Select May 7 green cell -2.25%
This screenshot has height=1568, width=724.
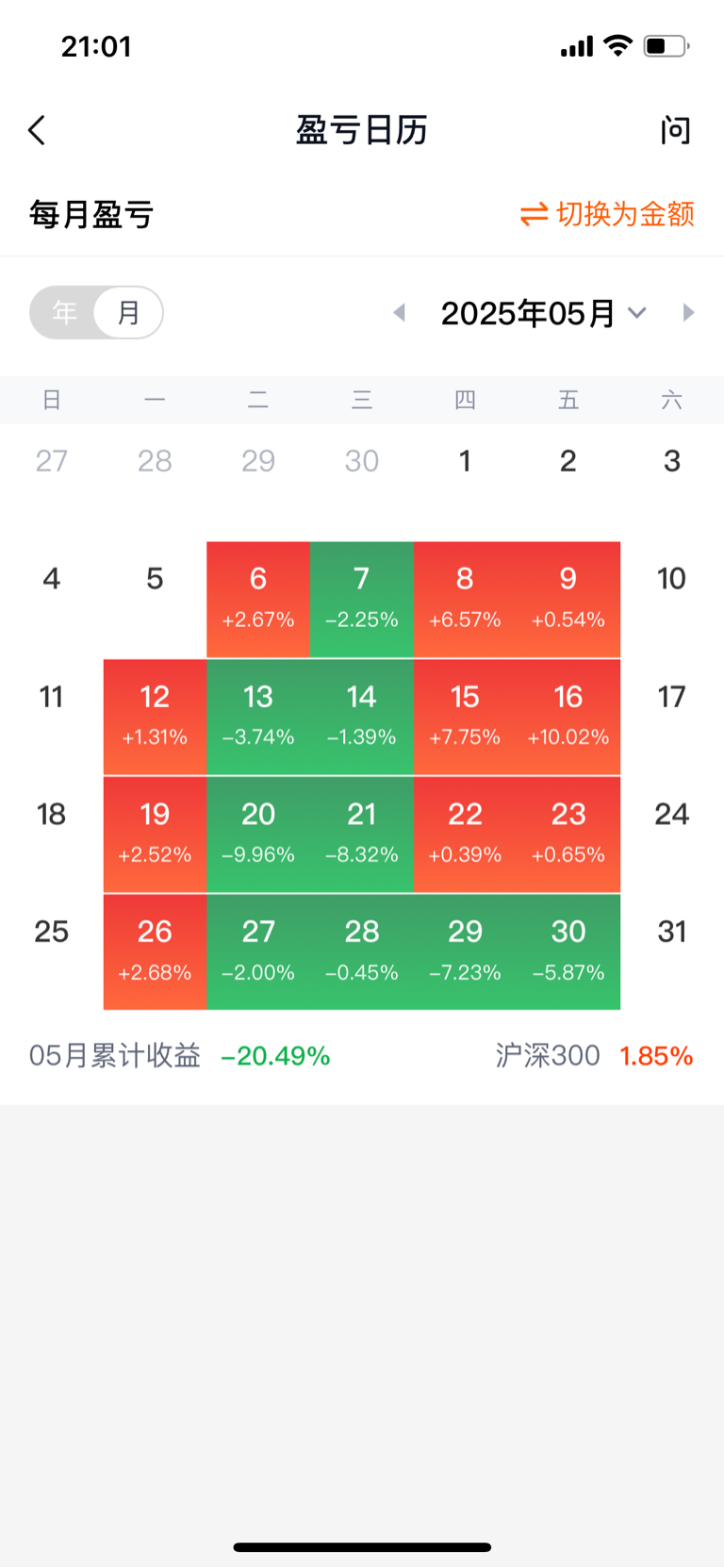coord(362,600)
